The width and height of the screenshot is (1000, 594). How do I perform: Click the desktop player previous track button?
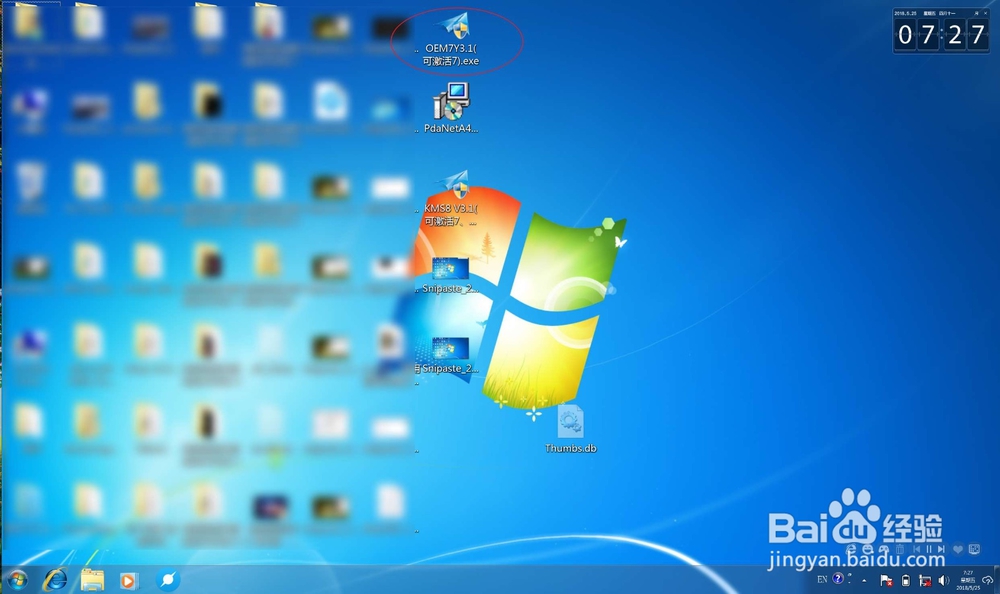[916, 549]
